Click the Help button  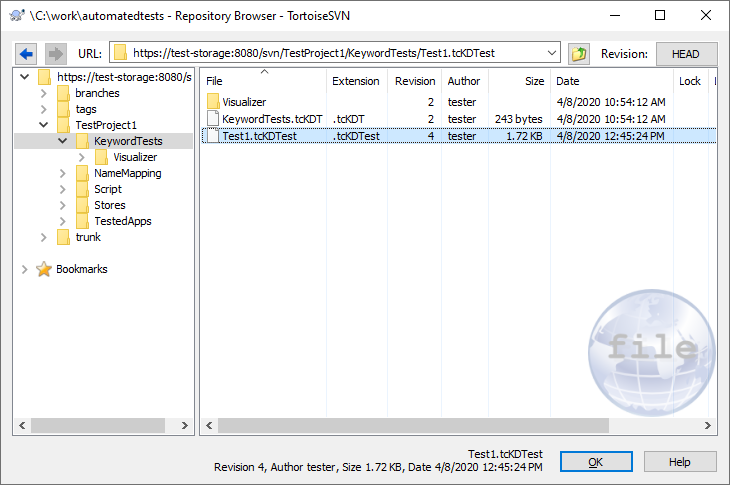(x=680, y=462)
